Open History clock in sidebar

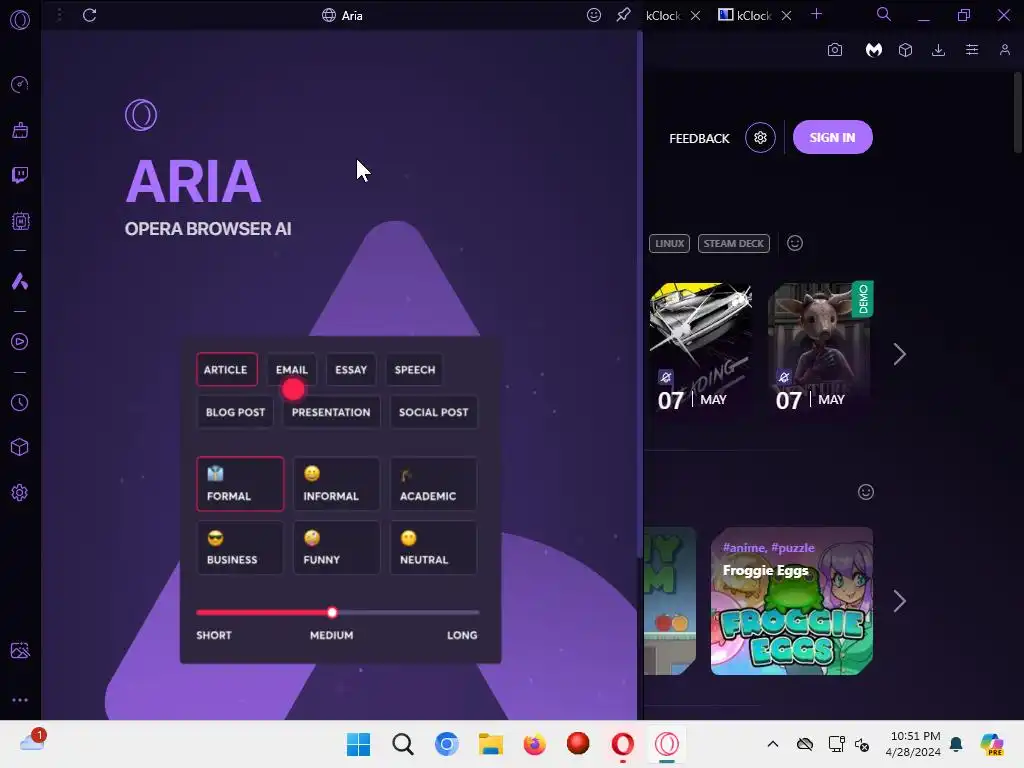click(20, 402)
